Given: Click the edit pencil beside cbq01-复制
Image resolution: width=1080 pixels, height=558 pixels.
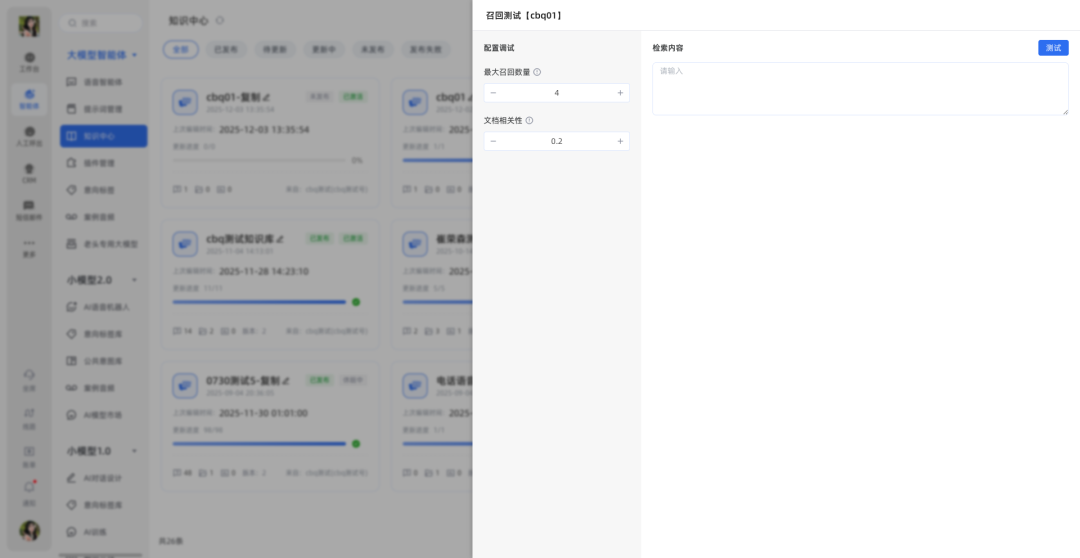Looking at the screenshot, I should [x=267, y=98].
